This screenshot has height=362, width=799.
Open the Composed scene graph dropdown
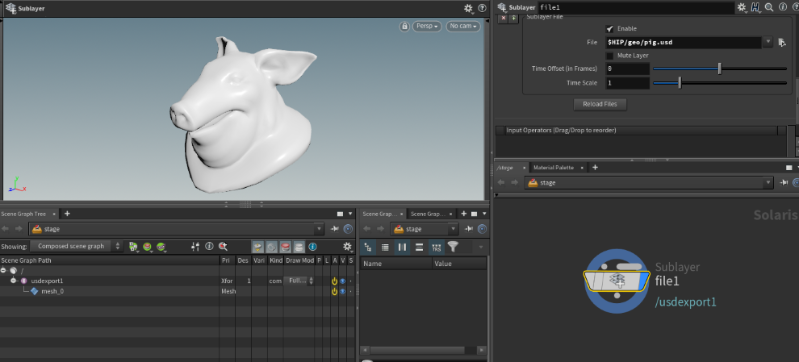pos(76,246)
